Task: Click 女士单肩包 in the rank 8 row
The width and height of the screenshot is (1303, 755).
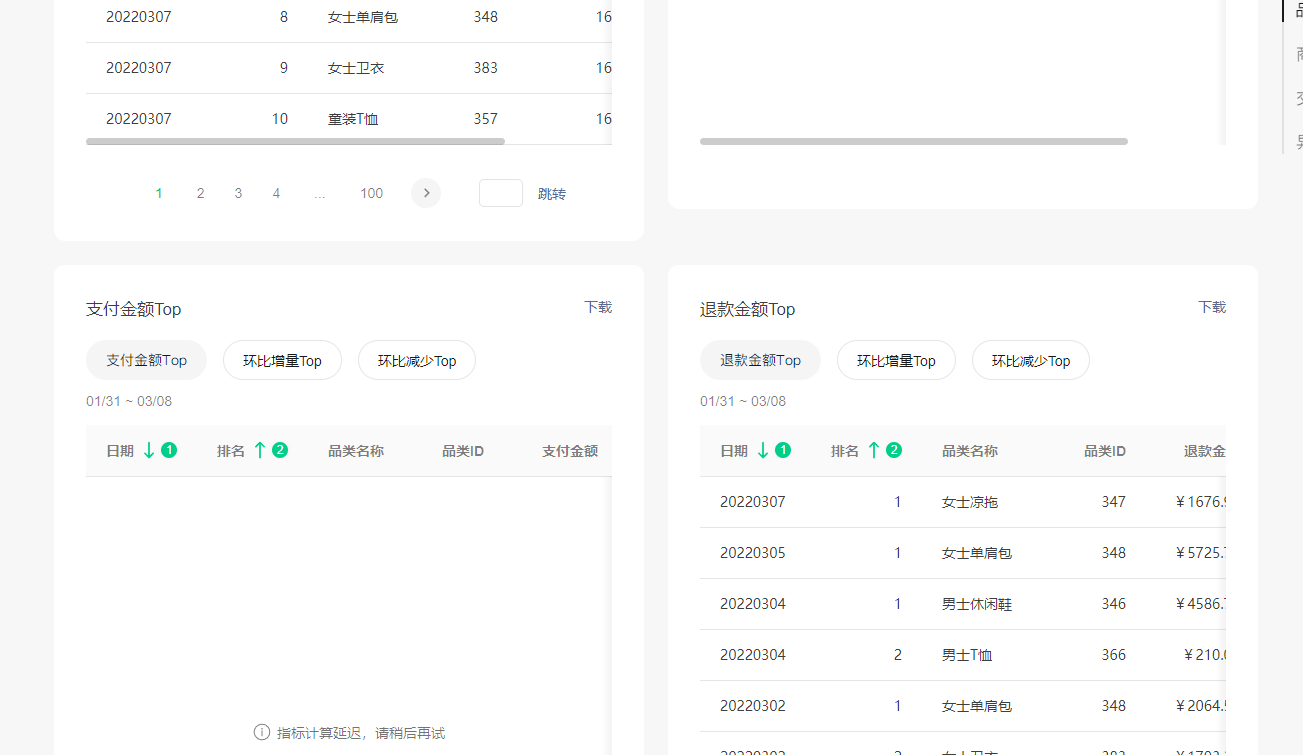Action: point(363,17)
